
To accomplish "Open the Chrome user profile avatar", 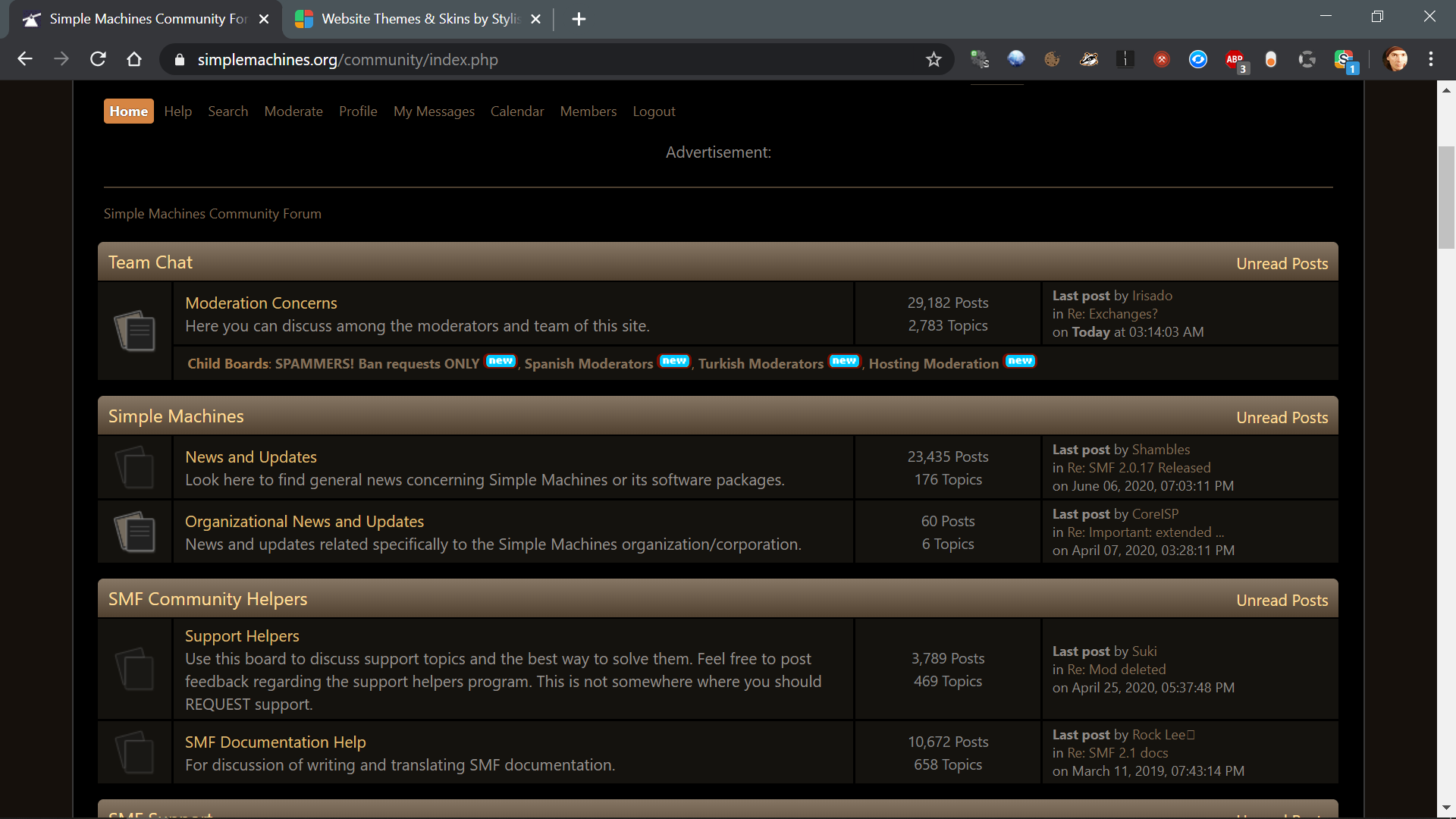I will (x=1395, y=59).
